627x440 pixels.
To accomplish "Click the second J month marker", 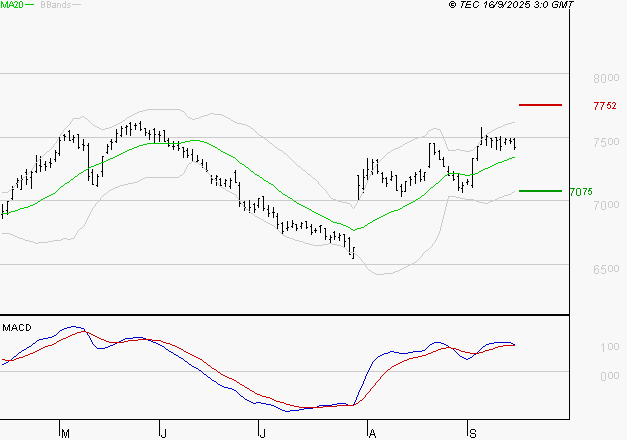I will [262, 433].
